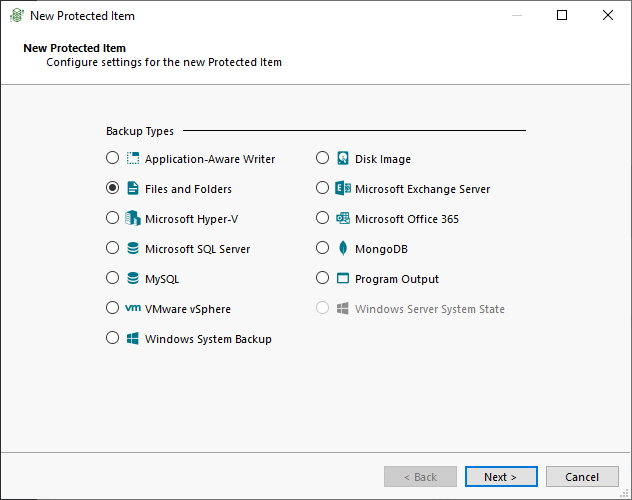Screen dimensions: 632x500
Task: Click the "Microsoft Exchange Server" label
Action: pos(422,189)
